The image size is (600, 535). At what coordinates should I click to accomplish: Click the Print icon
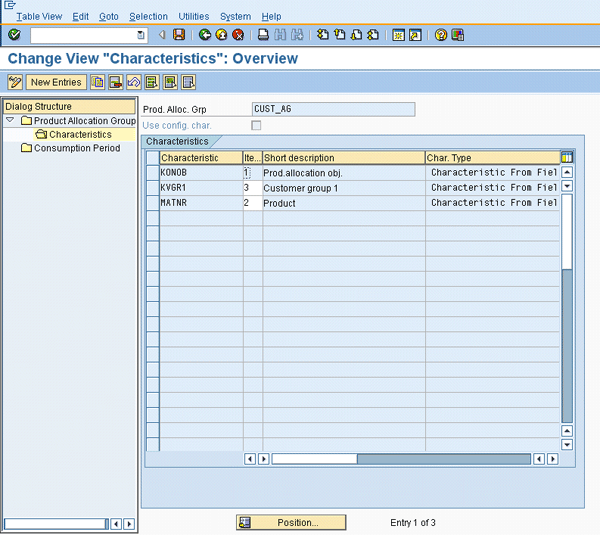263,35
